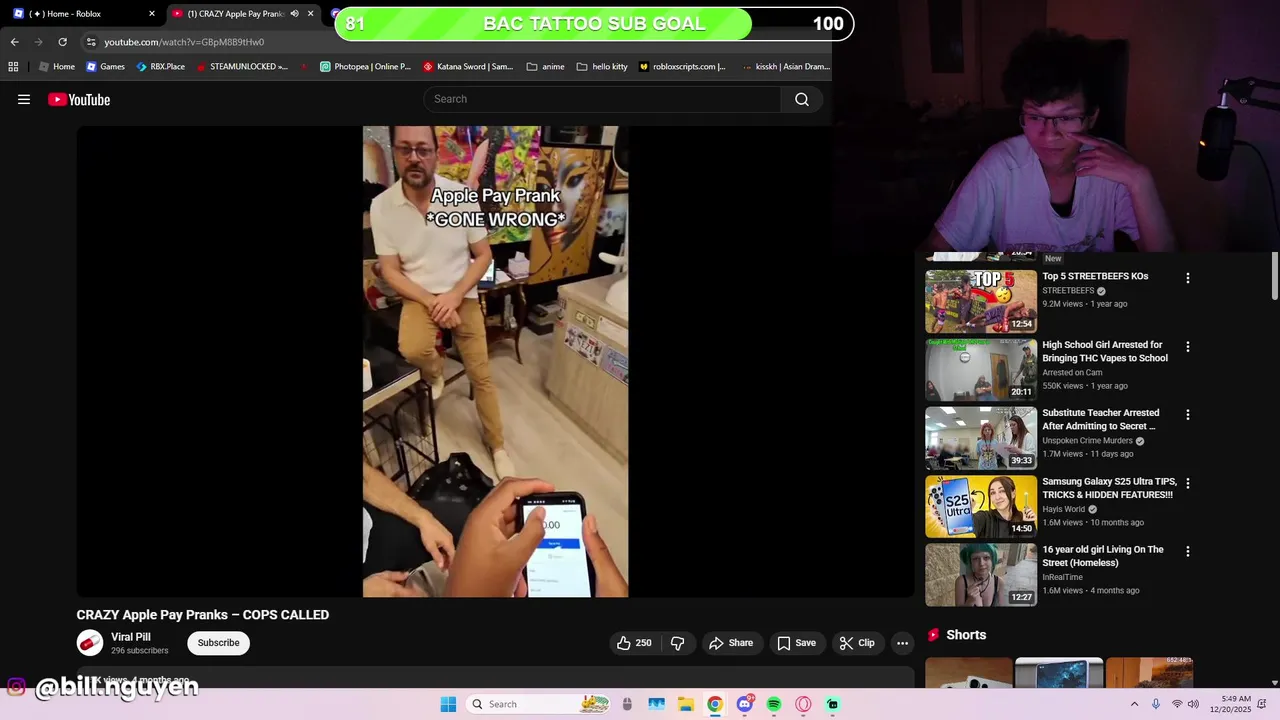Viewport: 1280px width, 720px height.
Task: Mute the tab using speaker icon
Action: [x=294, y=14]
